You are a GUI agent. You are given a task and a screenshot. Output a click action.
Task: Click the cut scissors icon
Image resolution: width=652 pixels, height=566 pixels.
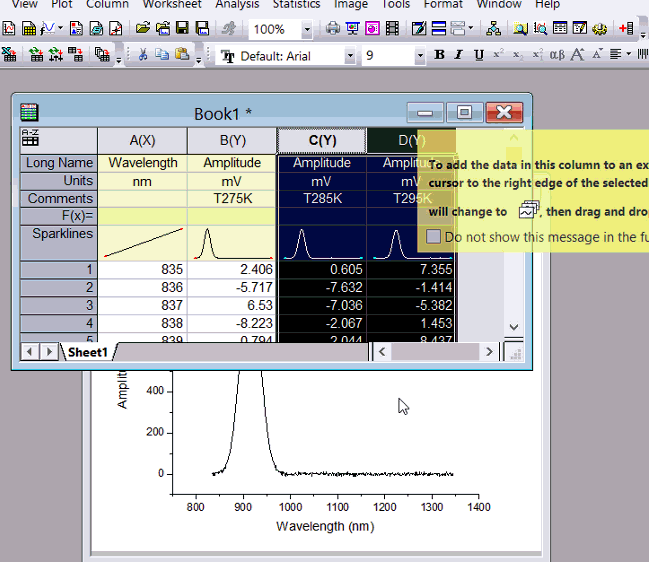(x=143, y=54)
